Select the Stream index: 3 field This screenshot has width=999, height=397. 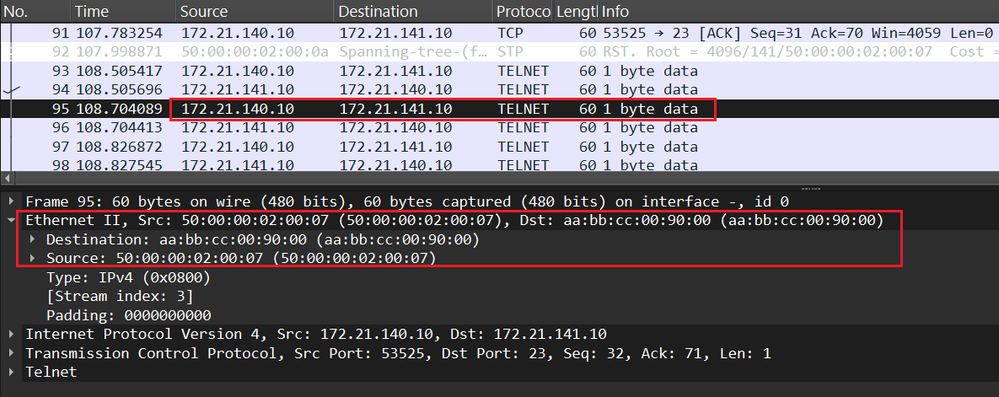[119, 296]
